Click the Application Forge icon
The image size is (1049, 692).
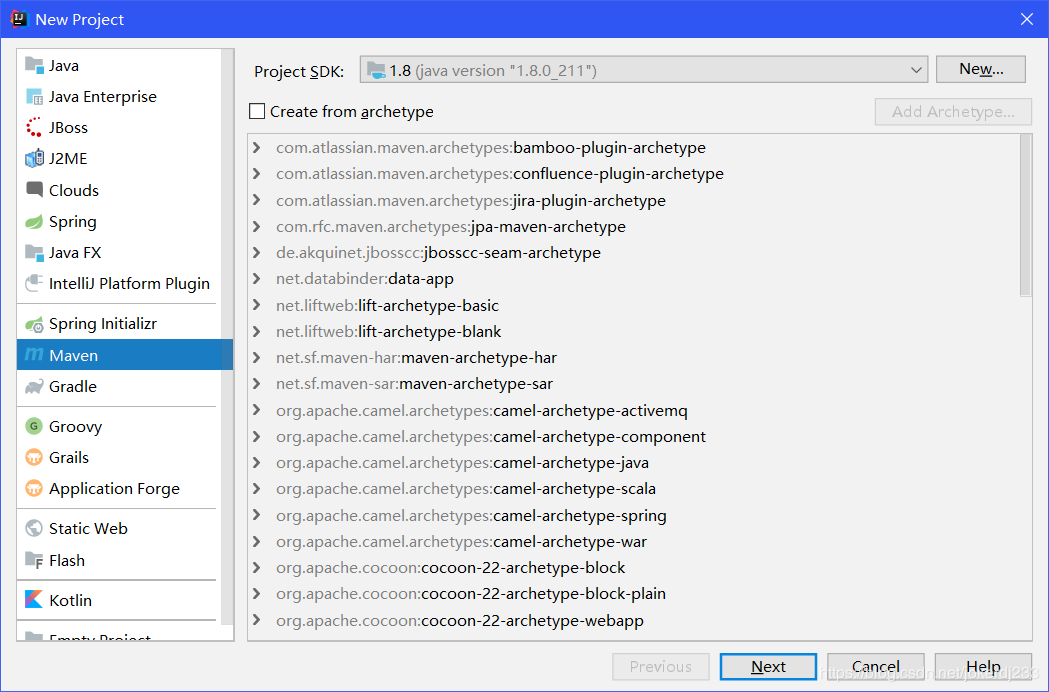(x=34, y=489)
